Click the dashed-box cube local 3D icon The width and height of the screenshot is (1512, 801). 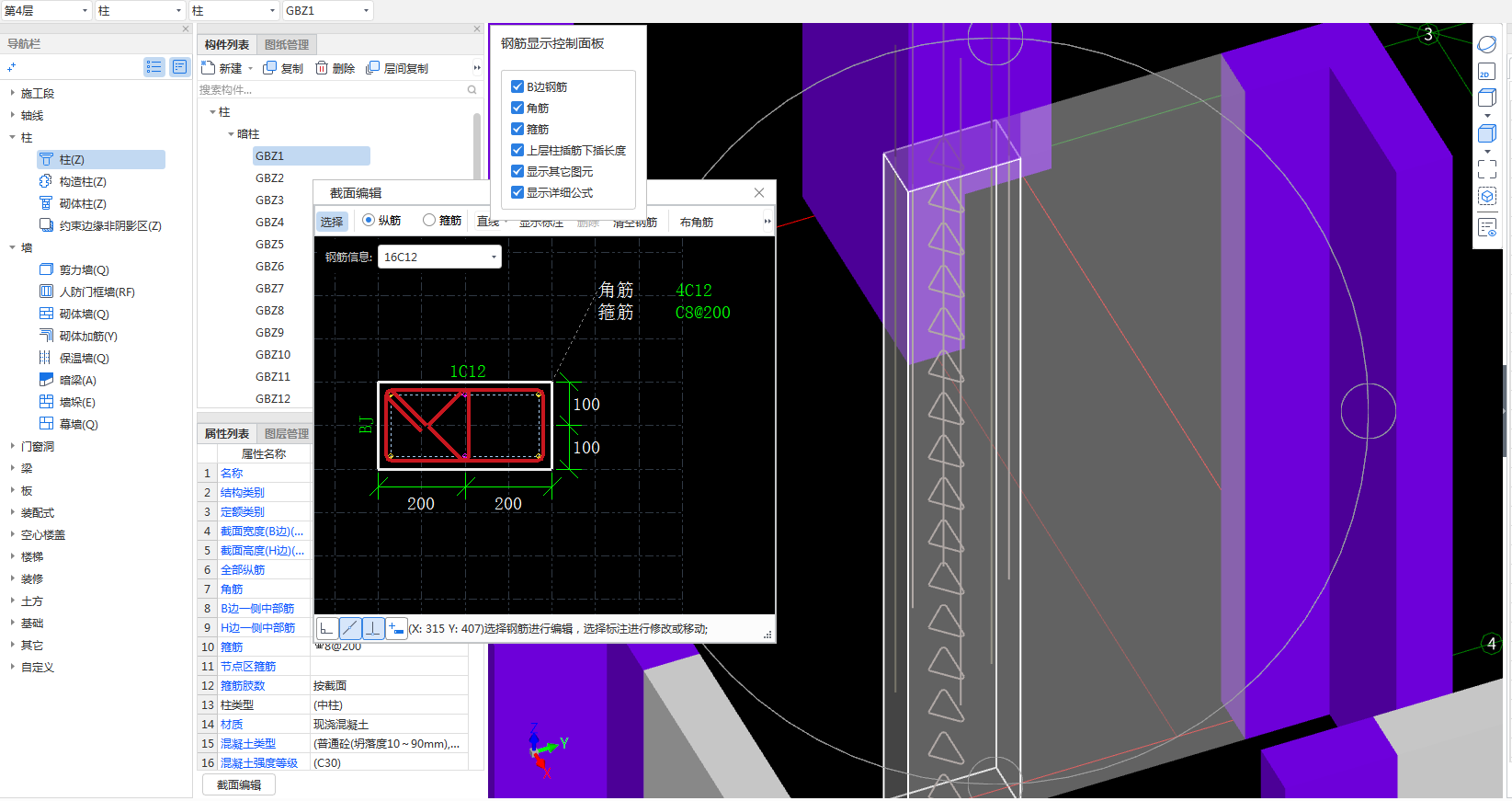(1487, 196)
